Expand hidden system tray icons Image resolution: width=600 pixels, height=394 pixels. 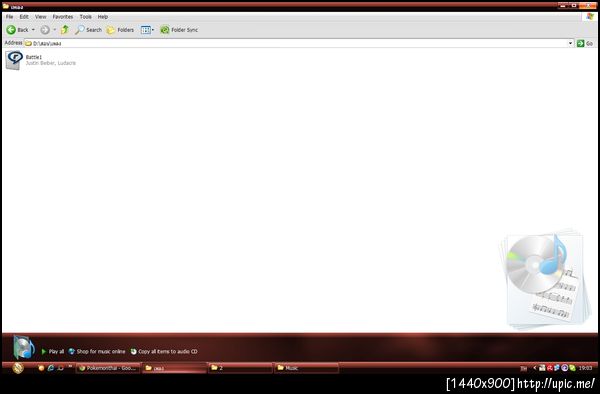point(535,368)
